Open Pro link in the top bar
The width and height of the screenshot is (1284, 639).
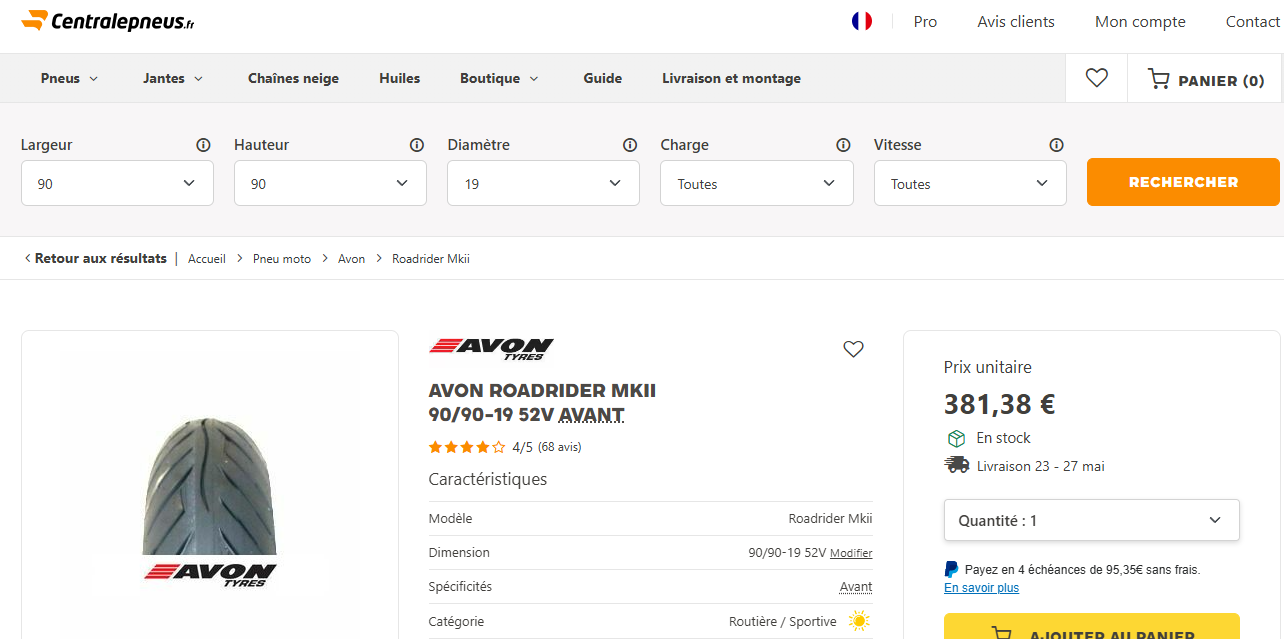(x=925, y=21)
